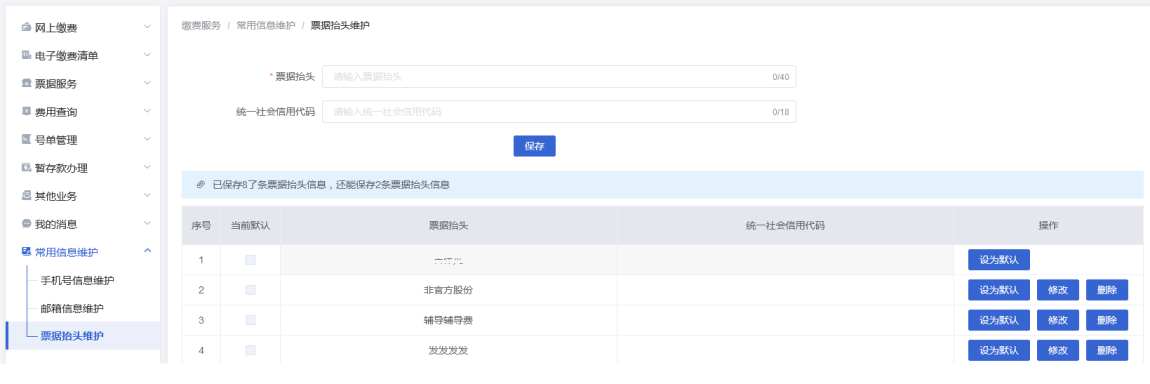Screen dimensions: 1150x384
Task: Click the 票据服务 sidebar icon
Action: pyautogui.click(x=26, y=83)
